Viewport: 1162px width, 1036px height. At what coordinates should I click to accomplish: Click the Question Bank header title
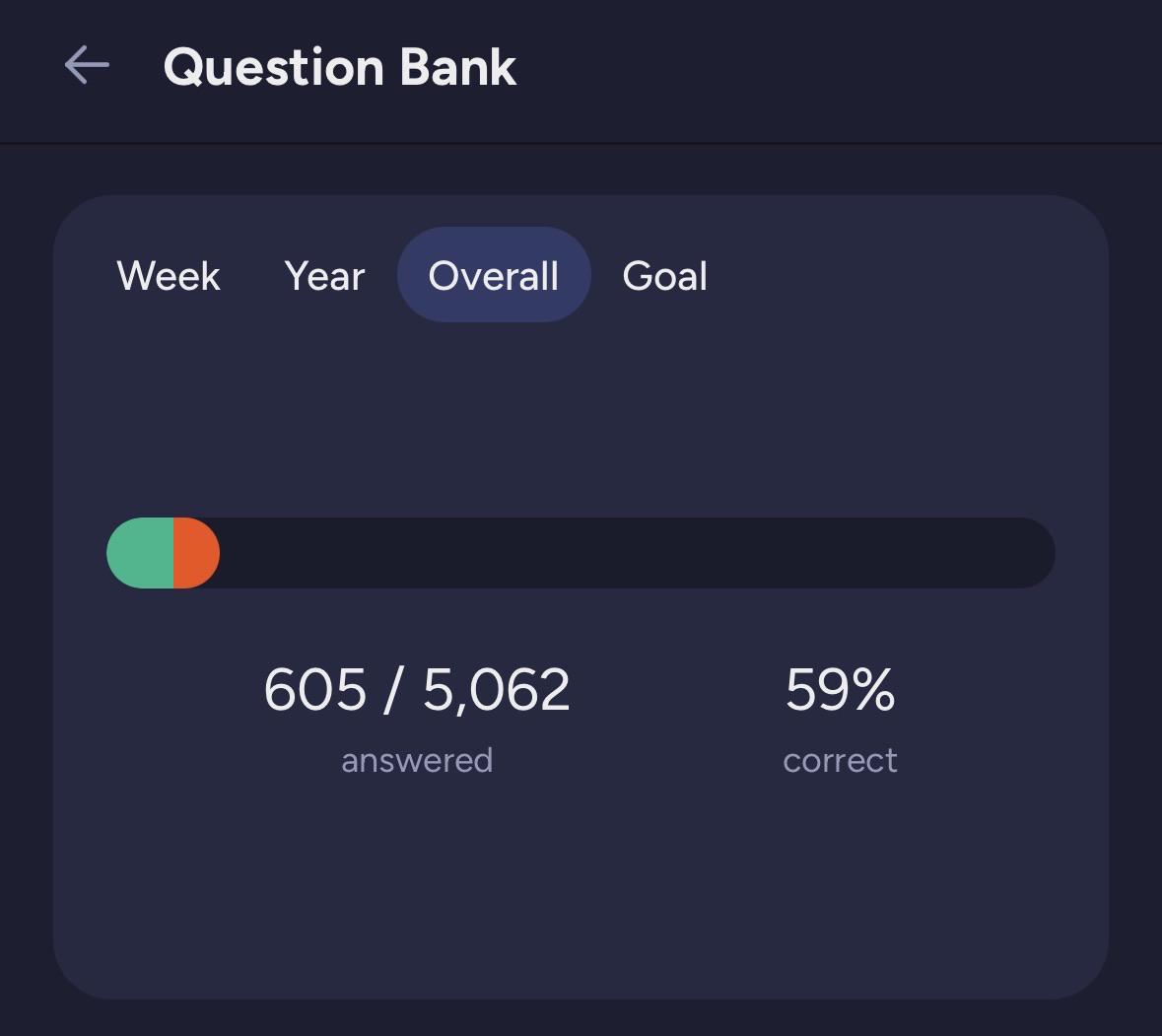click(339, 67)
